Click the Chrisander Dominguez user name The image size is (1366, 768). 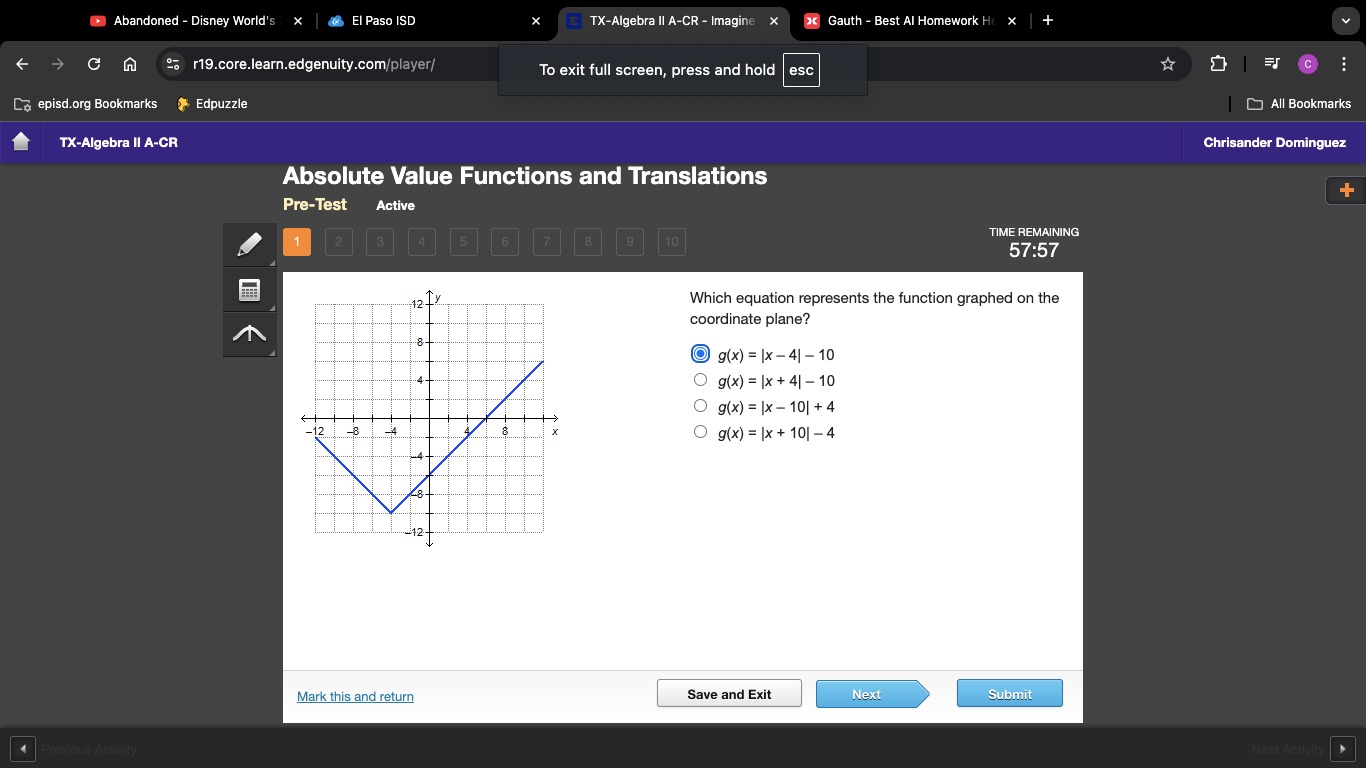pyautogui.click(x=1275, y=143)
